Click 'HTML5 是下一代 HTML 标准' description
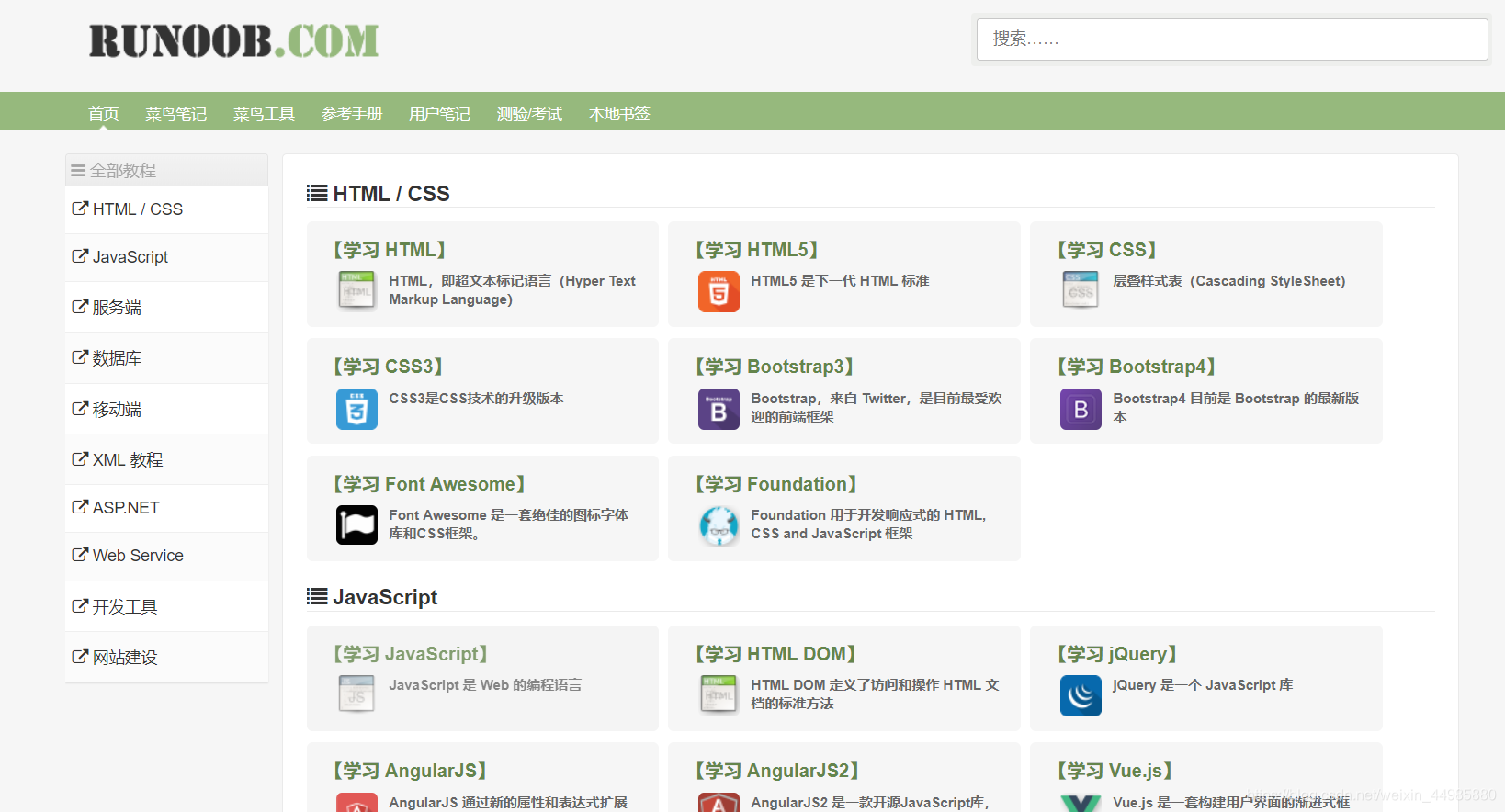Image resolution: width=1505 pixels, height=812 pixels. coord(840,281)
